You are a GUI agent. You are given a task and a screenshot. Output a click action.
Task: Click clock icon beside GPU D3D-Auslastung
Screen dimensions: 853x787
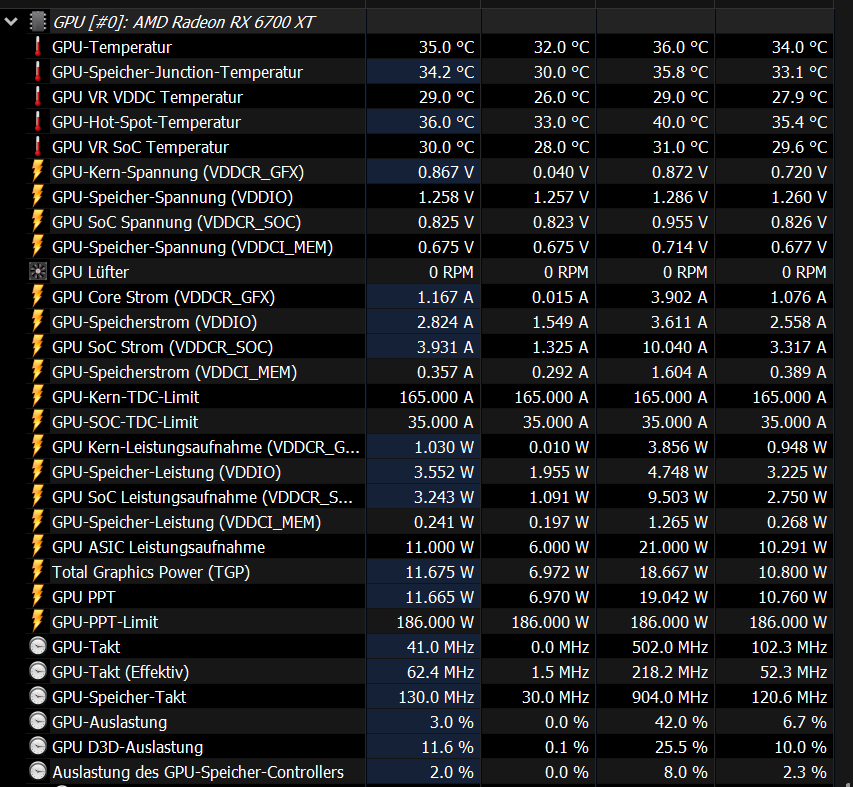[38, 747]
